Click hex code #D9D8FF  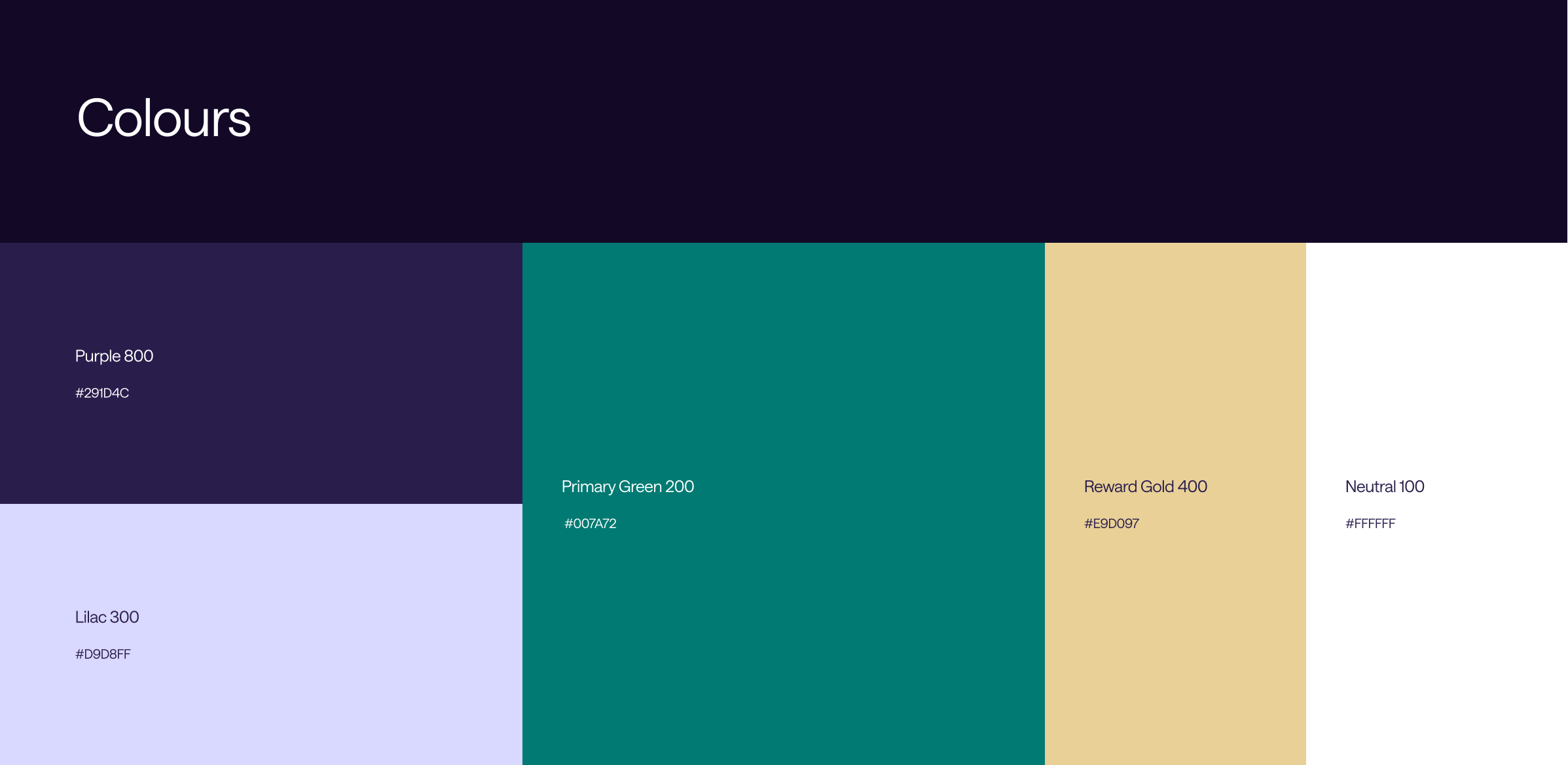coord(103,654)
